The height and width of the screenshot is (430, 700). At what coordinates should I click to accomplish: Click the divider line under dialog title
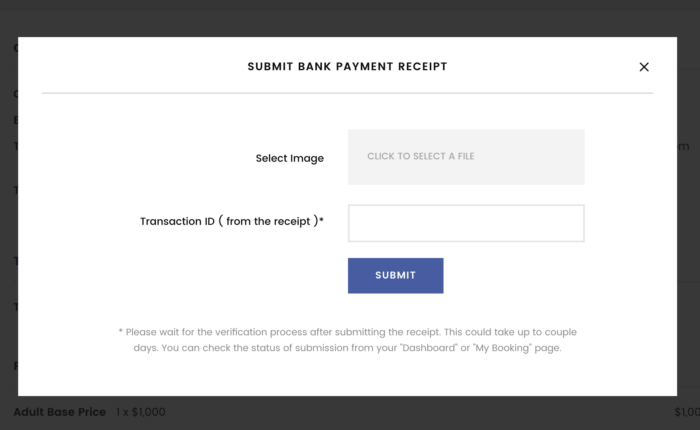347,94
